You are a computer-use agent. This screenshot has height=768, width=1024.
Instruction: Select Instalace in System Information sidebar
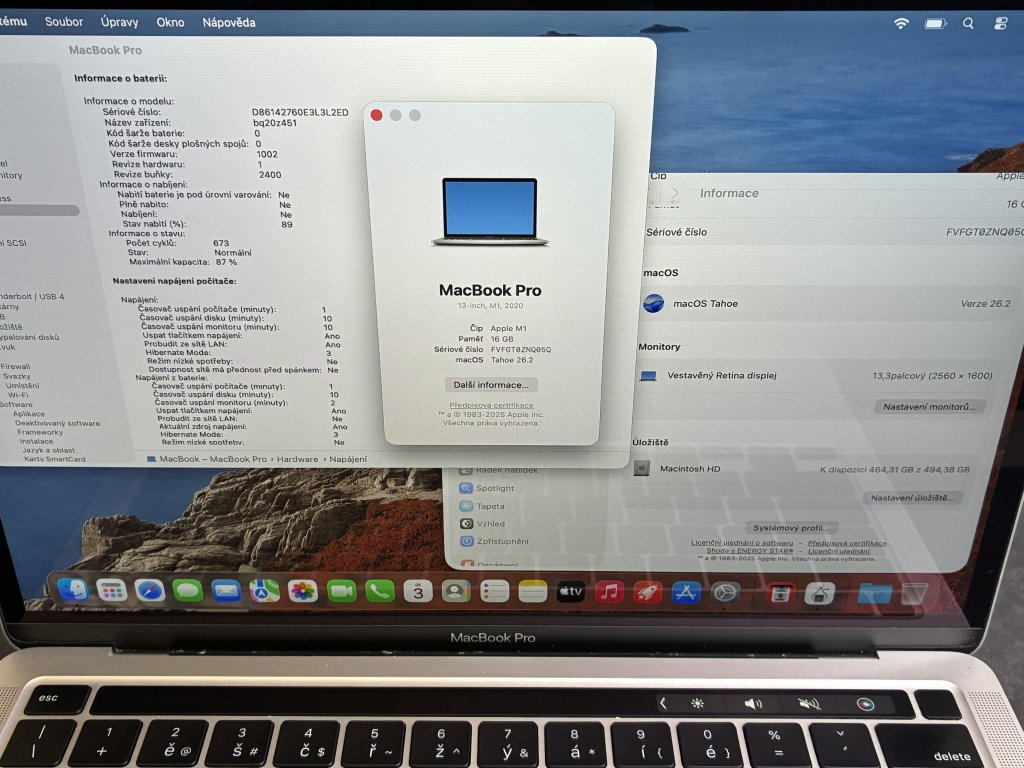(x=36, y=441)
